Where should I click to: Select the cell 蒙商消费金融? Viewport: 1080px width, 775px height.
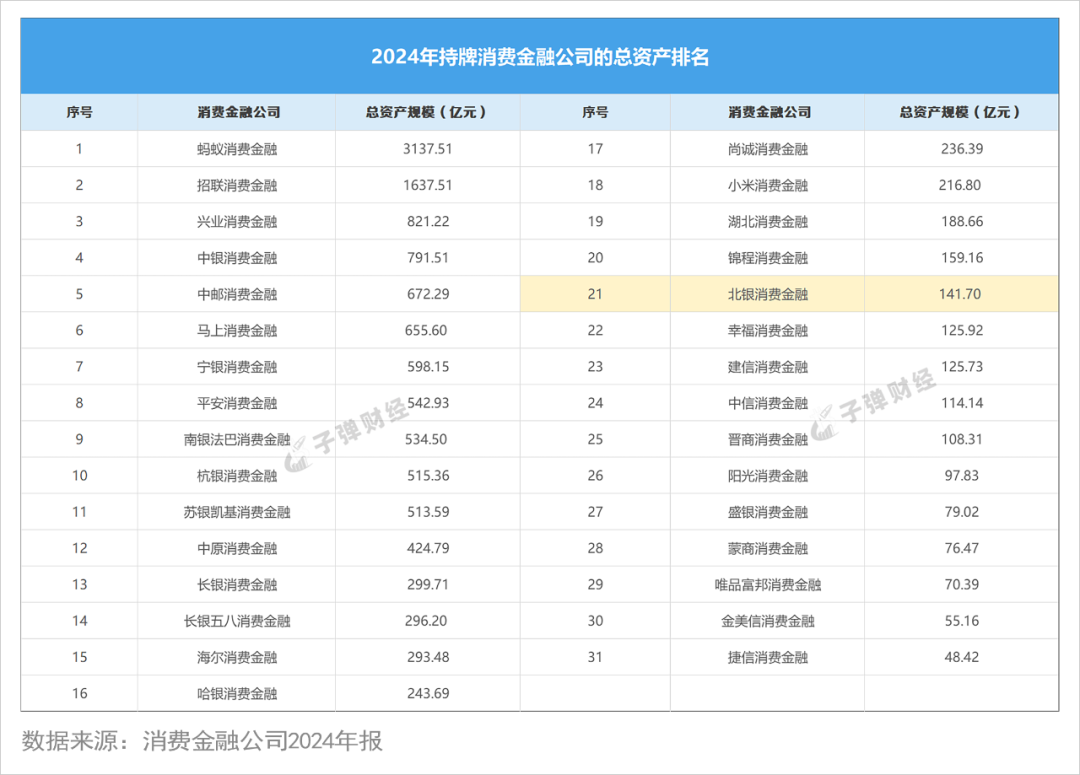(x=768, y=548)
